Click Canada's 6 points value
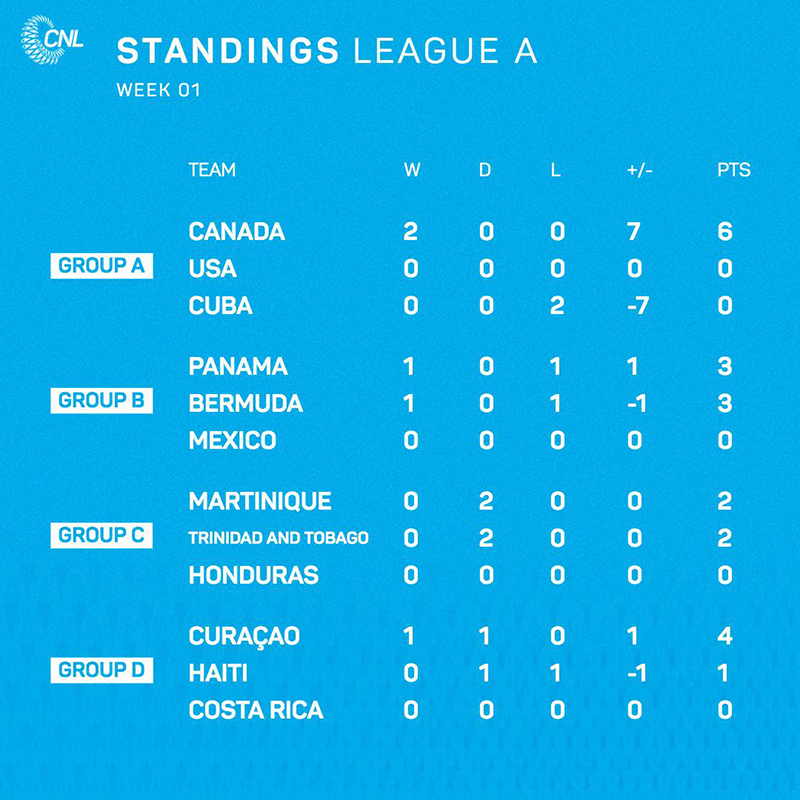 725,232
